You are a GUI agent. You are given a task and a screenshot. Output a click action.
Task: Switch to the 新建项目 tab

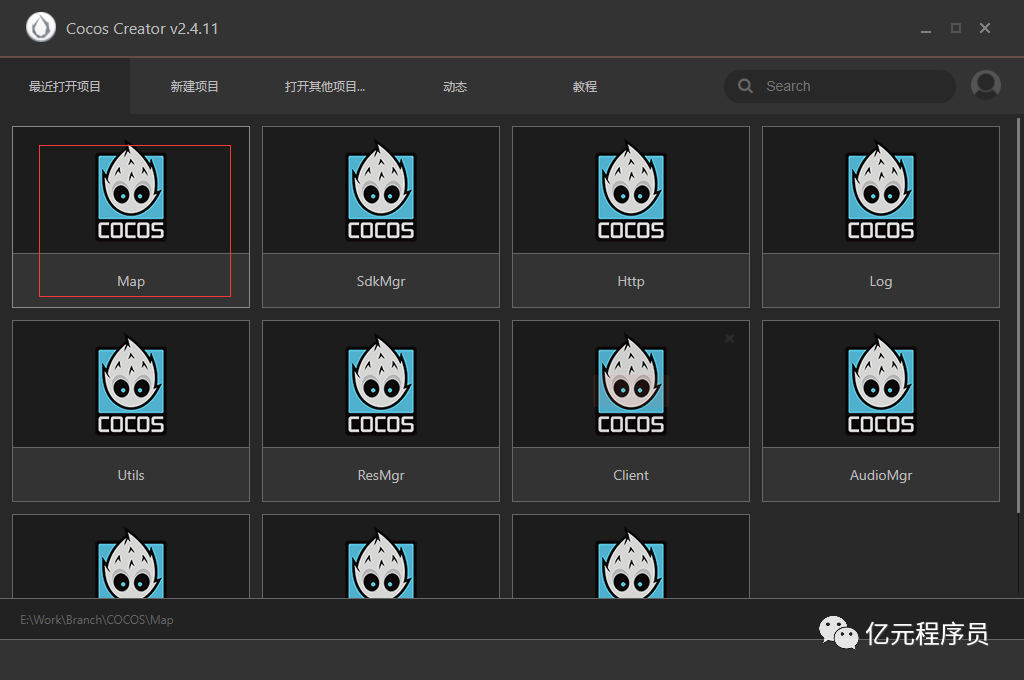(194, 86)
